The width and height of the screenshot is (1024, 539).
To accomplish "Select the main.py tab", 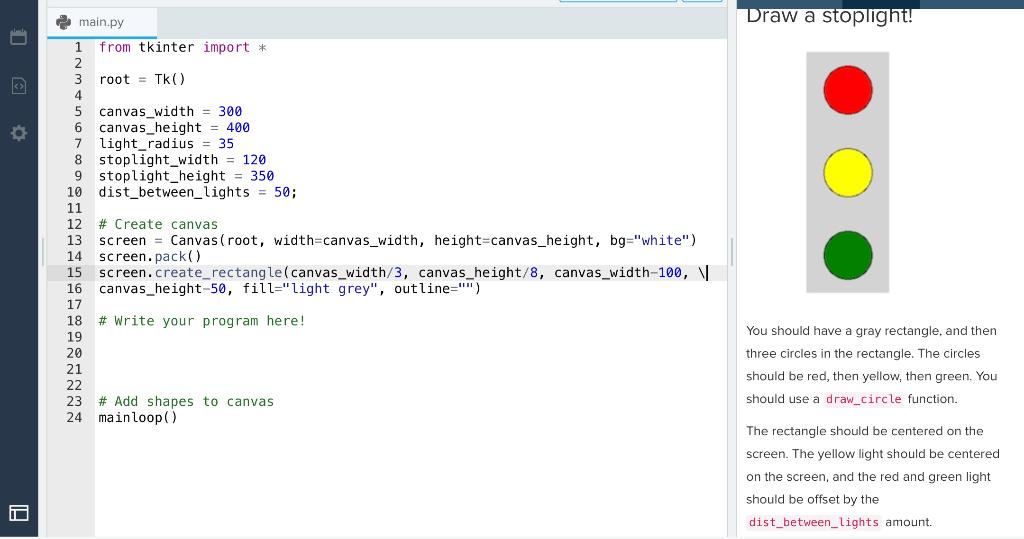I will point(102,22).
